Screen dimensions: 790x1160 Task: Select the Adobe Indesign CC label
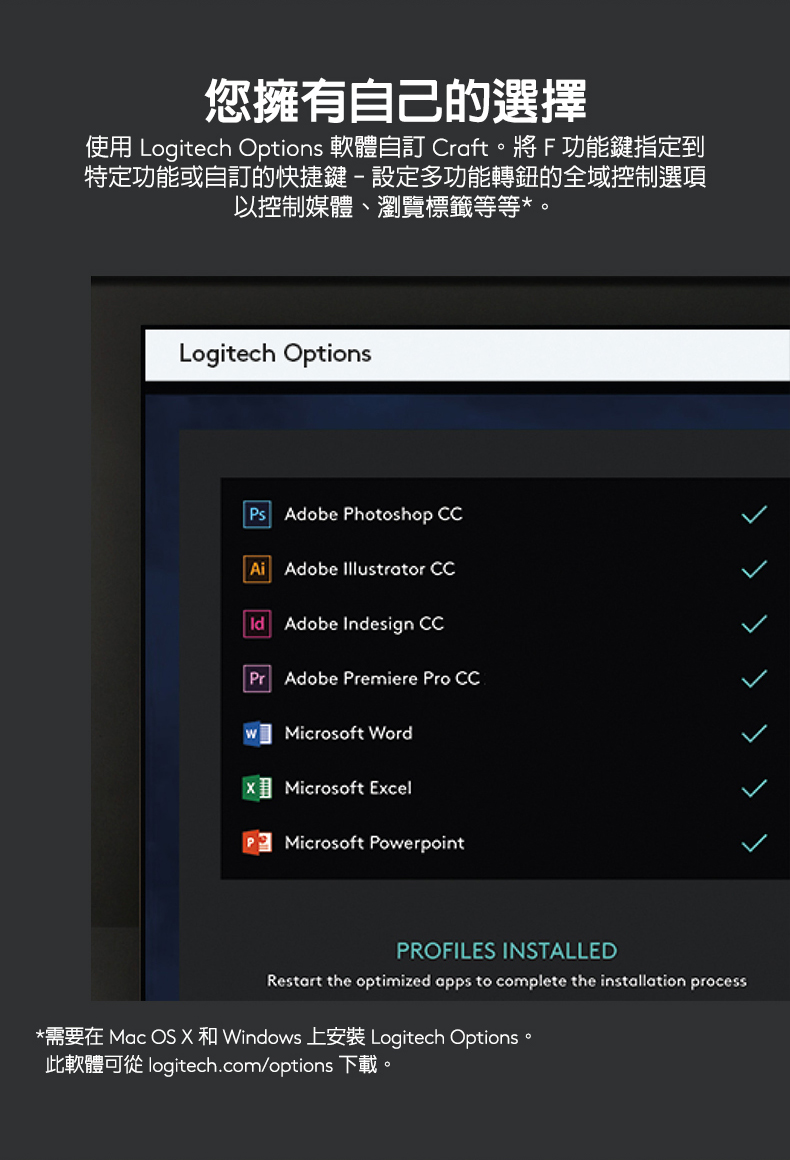click(x=364, y=624)
